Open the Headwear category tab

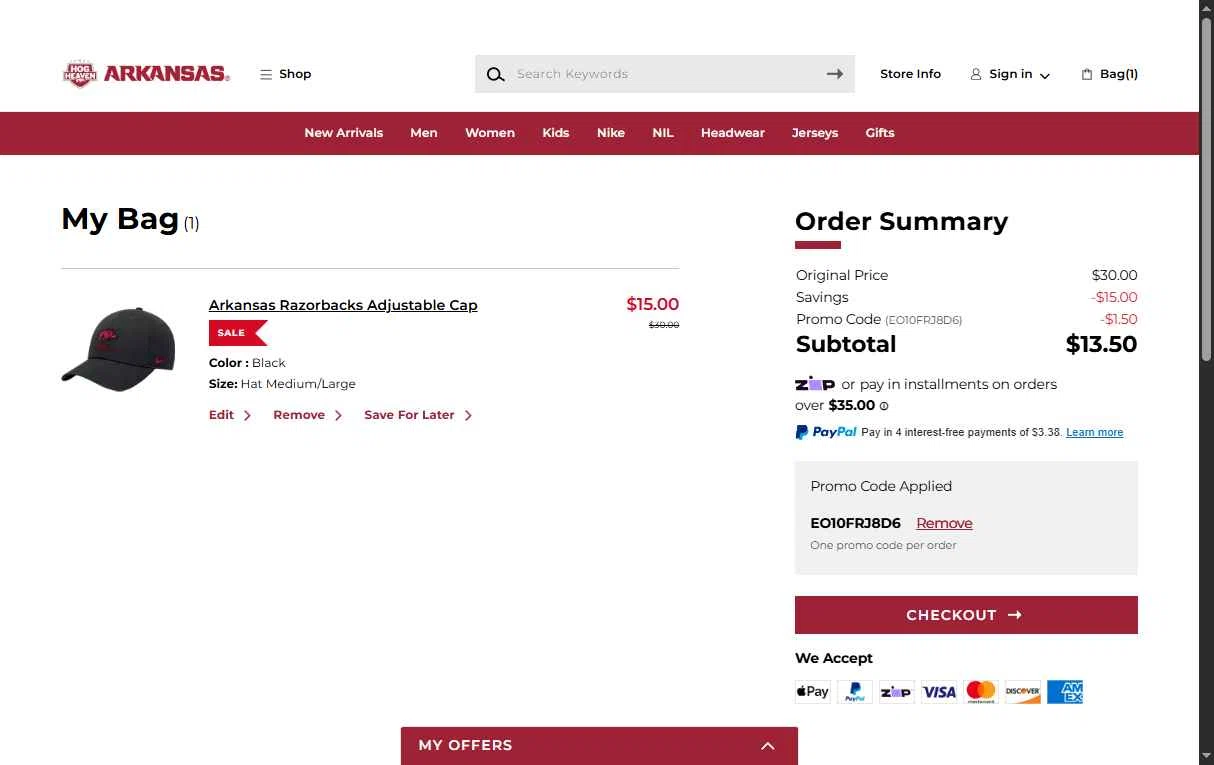pos(733,133)
